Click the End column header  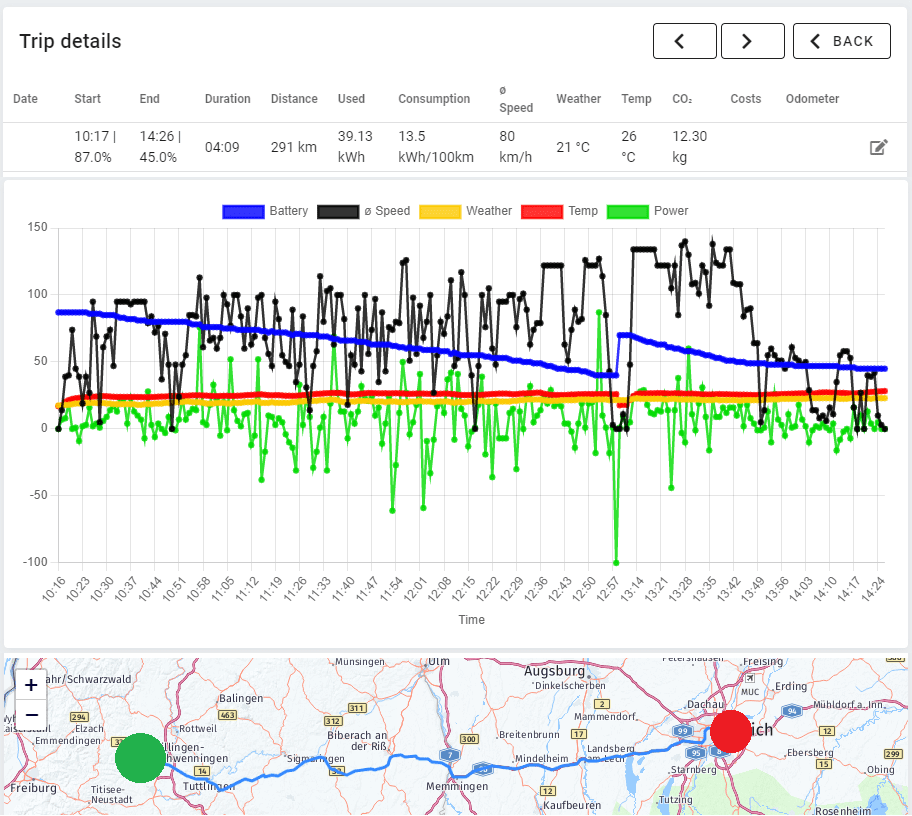click(149, 99)
